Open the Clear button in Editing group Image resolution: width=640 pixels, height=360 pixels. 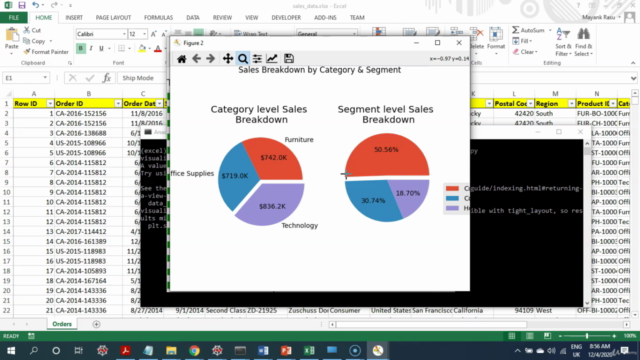[525, 52]
